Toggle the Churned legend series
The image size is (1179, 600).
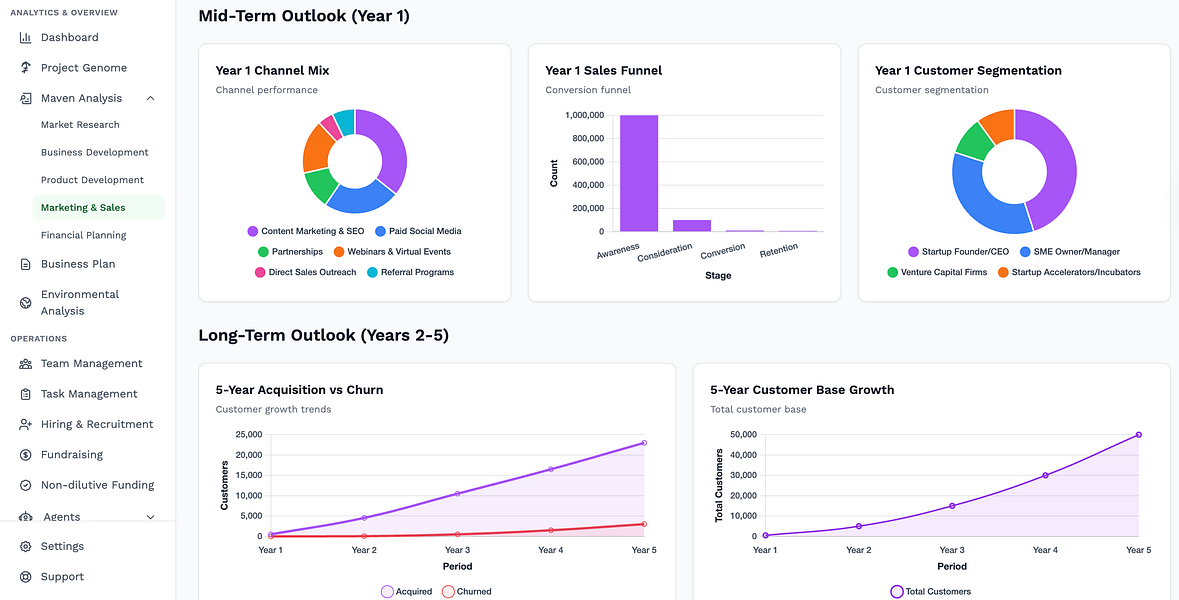[466, 592]
